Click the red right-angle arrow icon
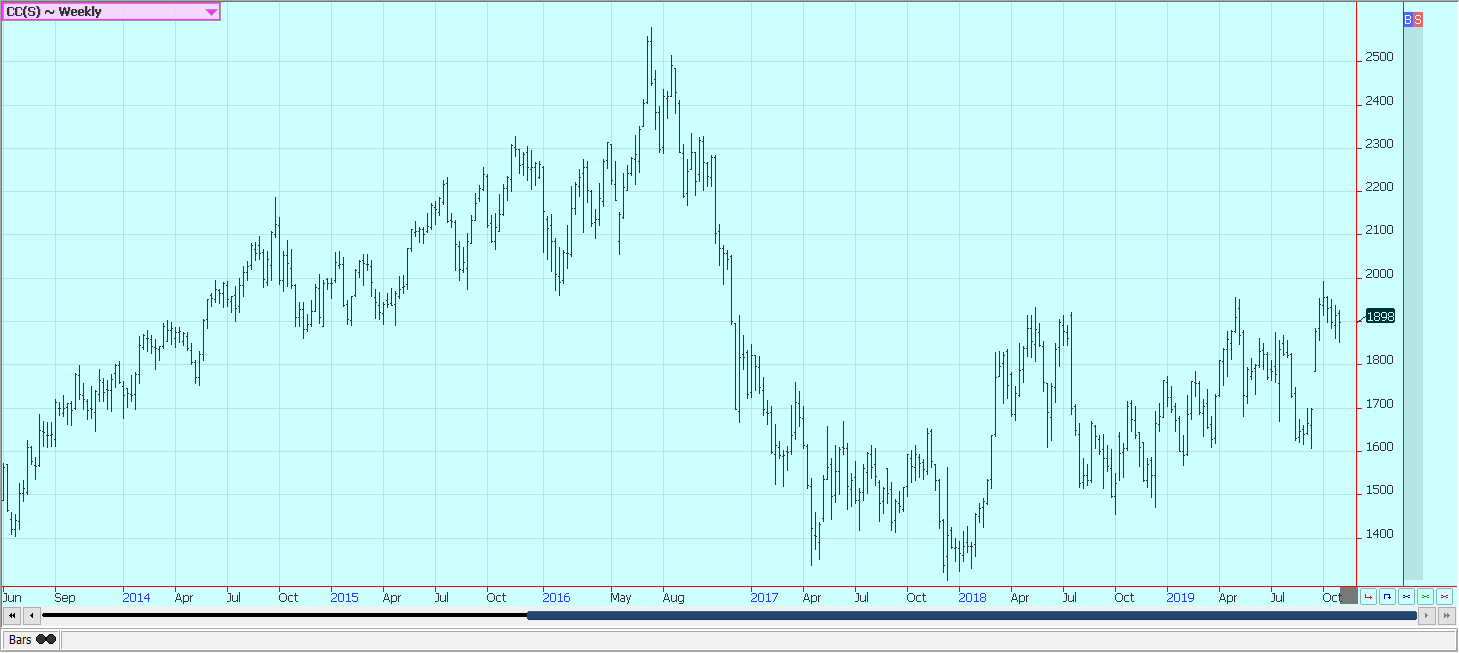 (x=1368, y=597)
